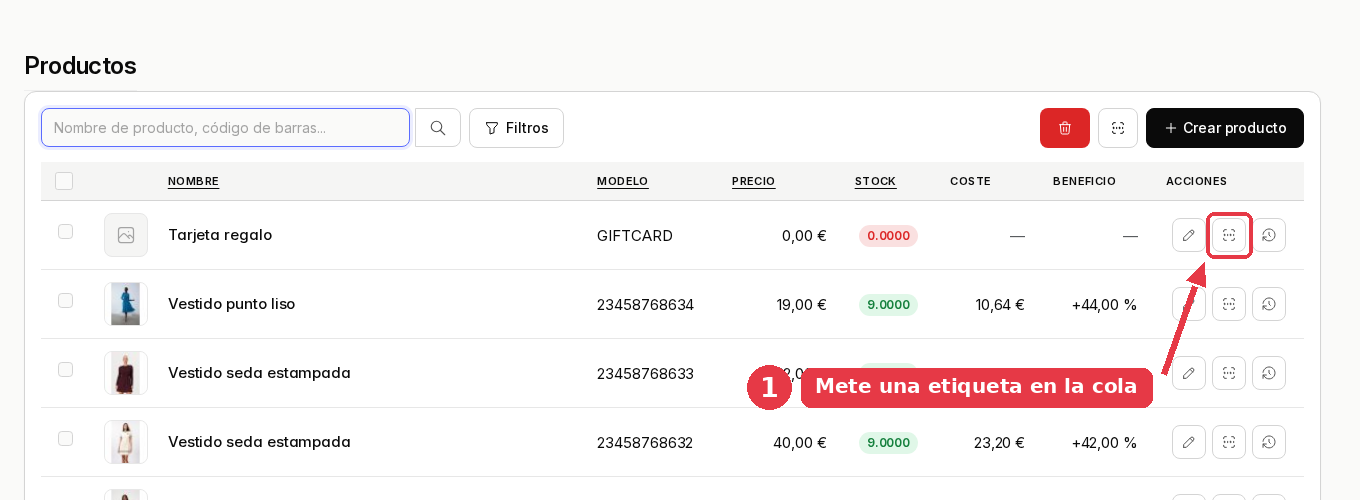Sort table by Modelo column
The height and width of the screenshot is (500, 1360).
click(622, 181)
